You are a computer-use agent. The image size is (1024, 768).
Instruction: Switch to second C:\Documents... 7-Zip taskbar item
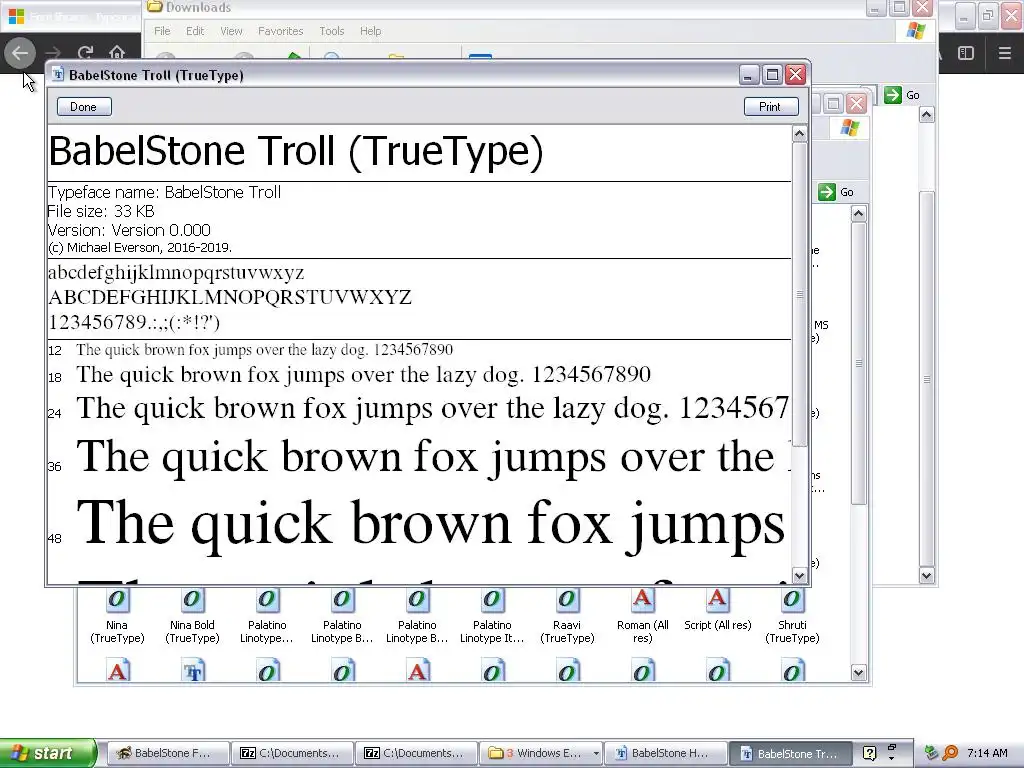tap(416, 753)
